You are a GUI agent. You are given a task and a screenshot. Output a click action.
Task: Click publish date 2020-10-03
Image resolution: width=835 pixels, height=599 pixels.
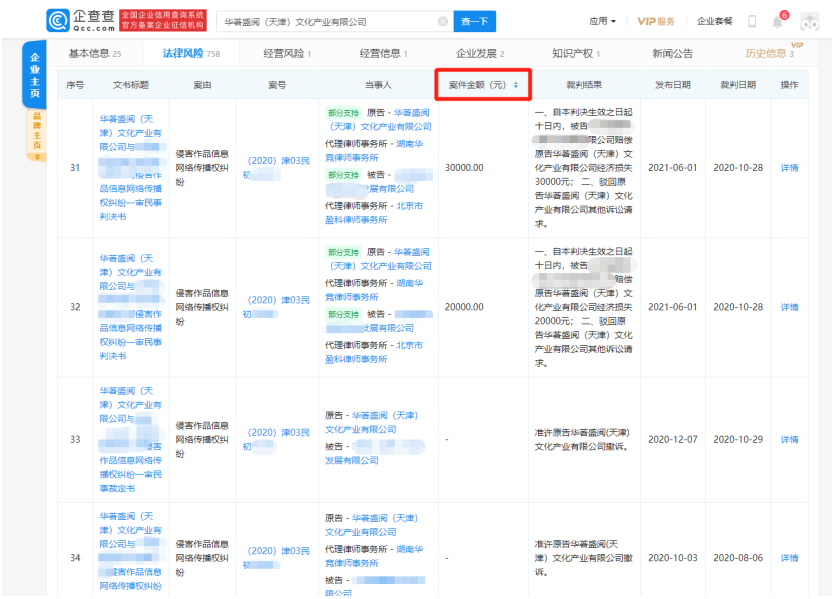point(673,558)
